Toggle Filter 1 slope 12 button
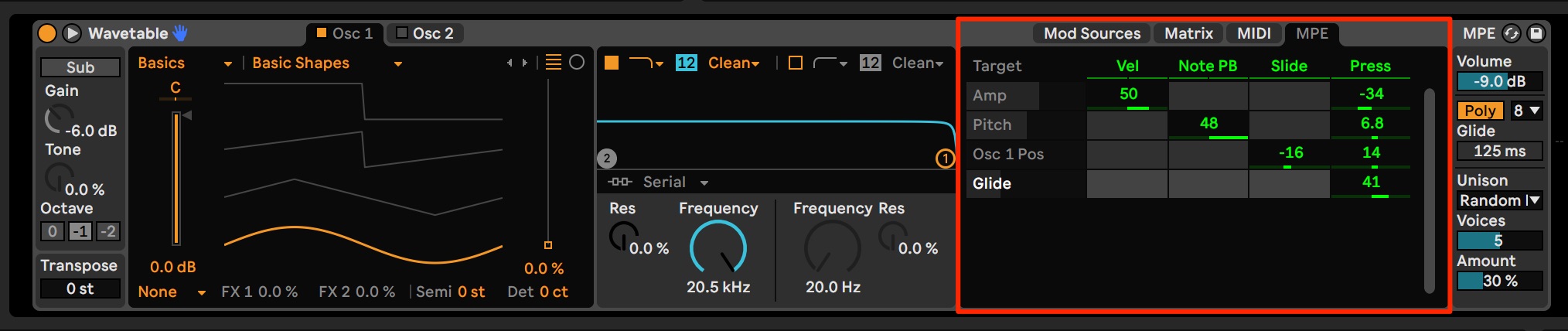This screenshot has width=1568, height=331. [x=687, y=63]
